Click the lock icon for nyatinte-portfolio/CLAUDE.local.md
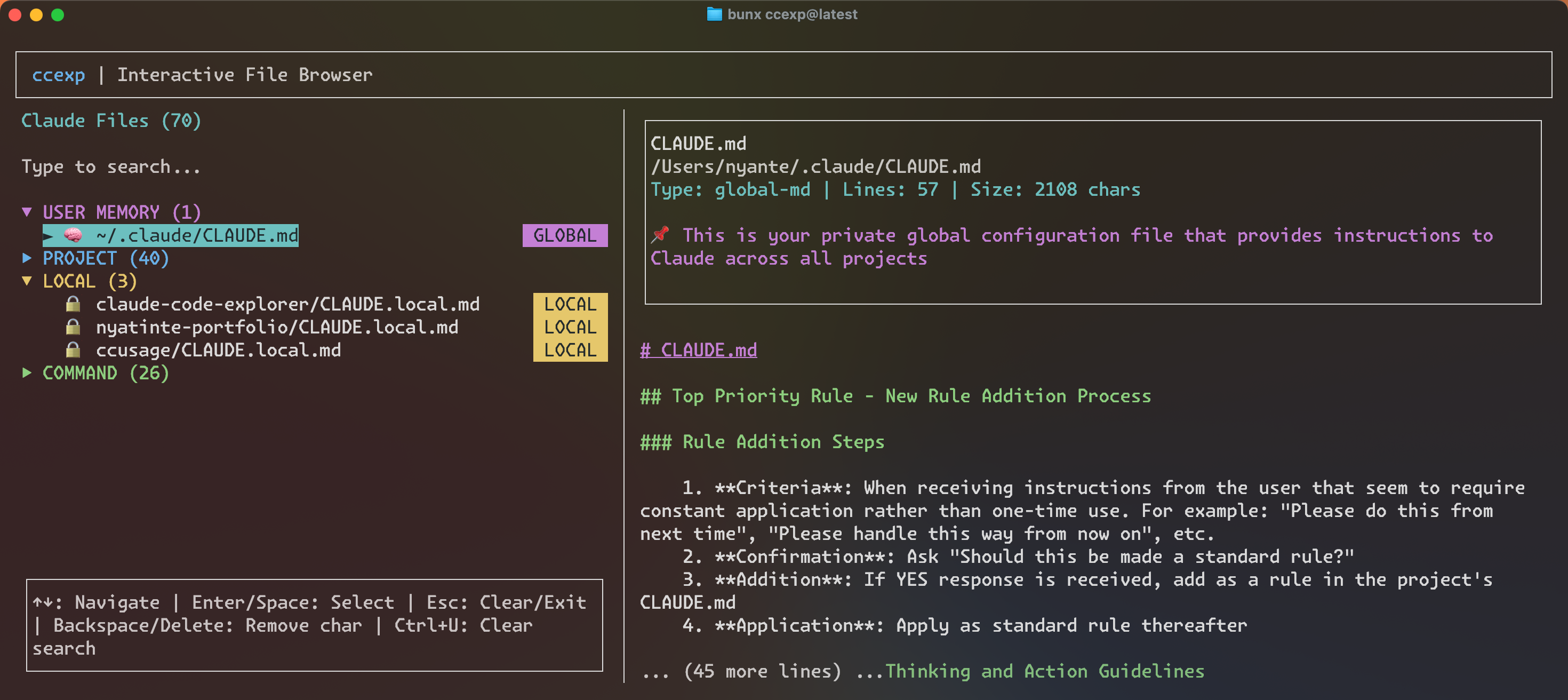The height and width of the screenshot is (700, 1568). pos(73,327)
